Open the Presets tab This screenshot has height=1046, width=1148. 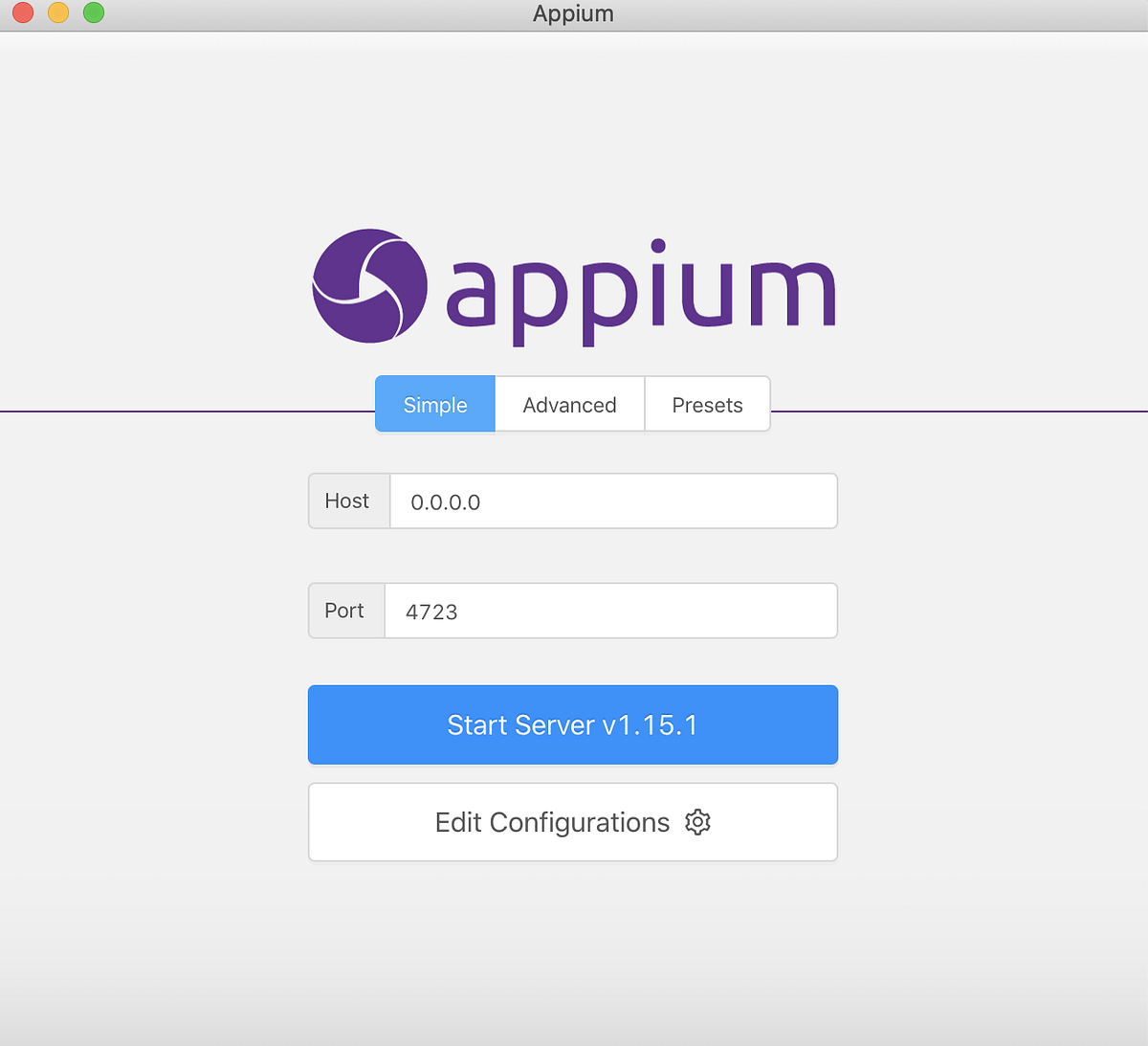707,404
